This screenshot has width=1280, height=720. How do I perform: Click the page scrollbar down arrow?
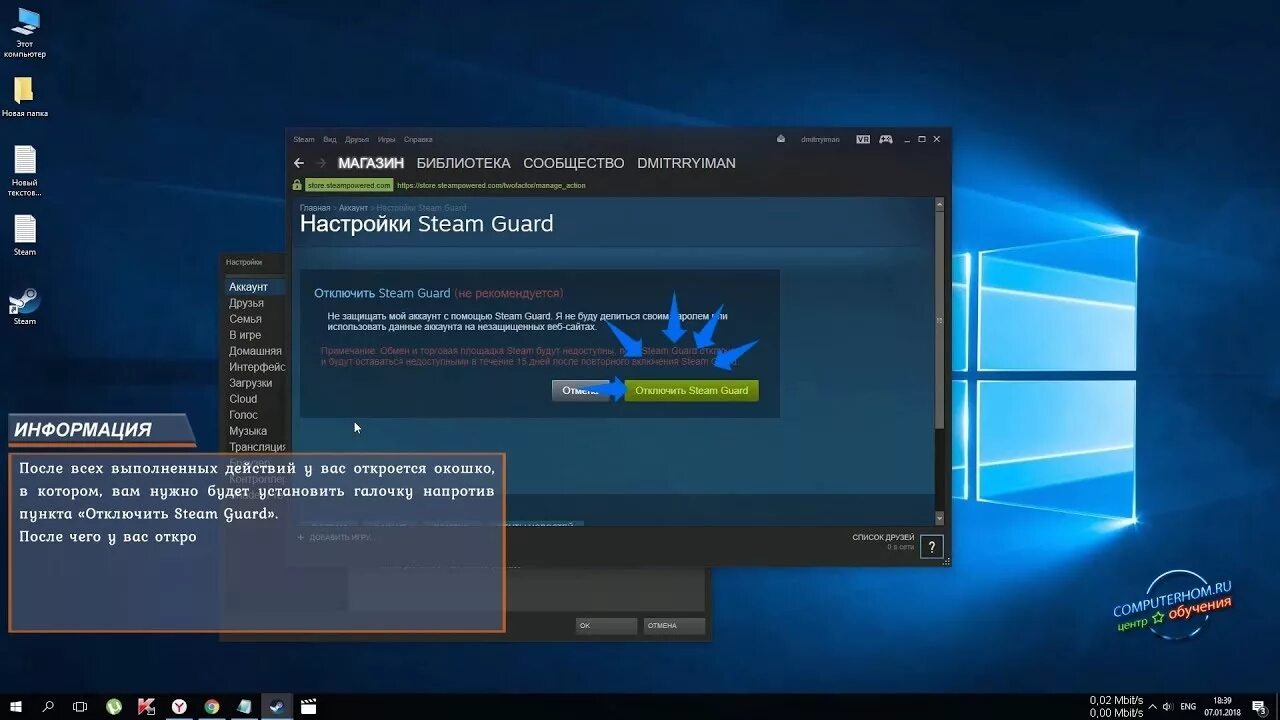(x=940, y=518)
